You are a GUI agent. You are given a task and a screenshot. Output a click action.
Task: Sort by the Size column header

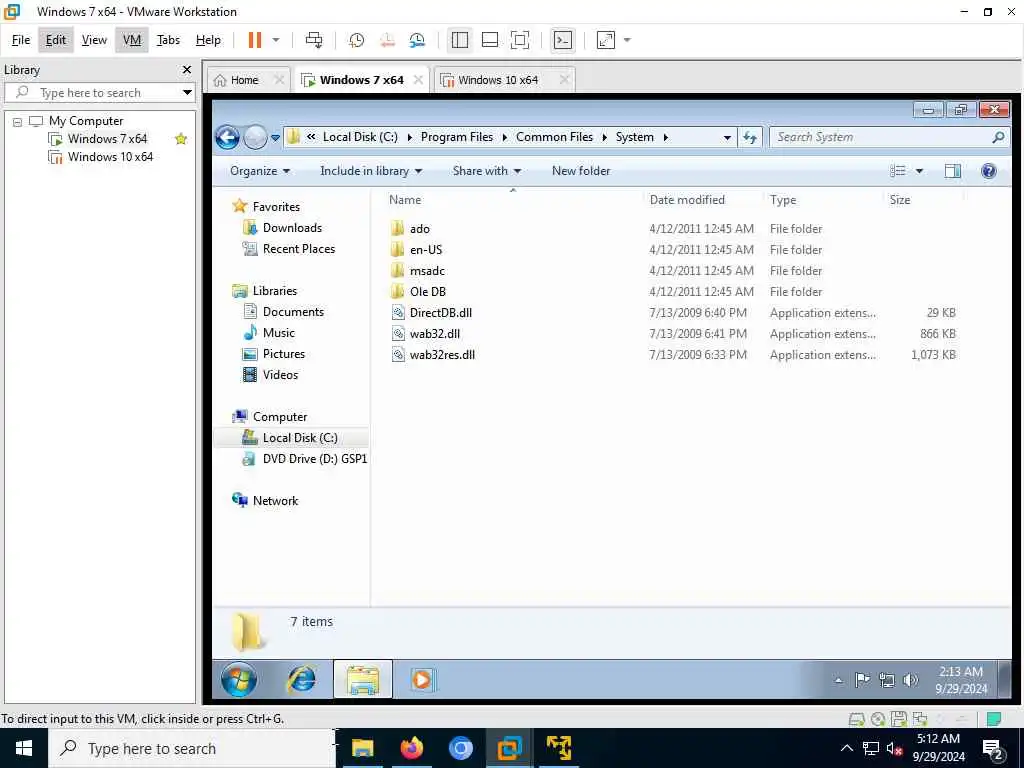(900, 200)
